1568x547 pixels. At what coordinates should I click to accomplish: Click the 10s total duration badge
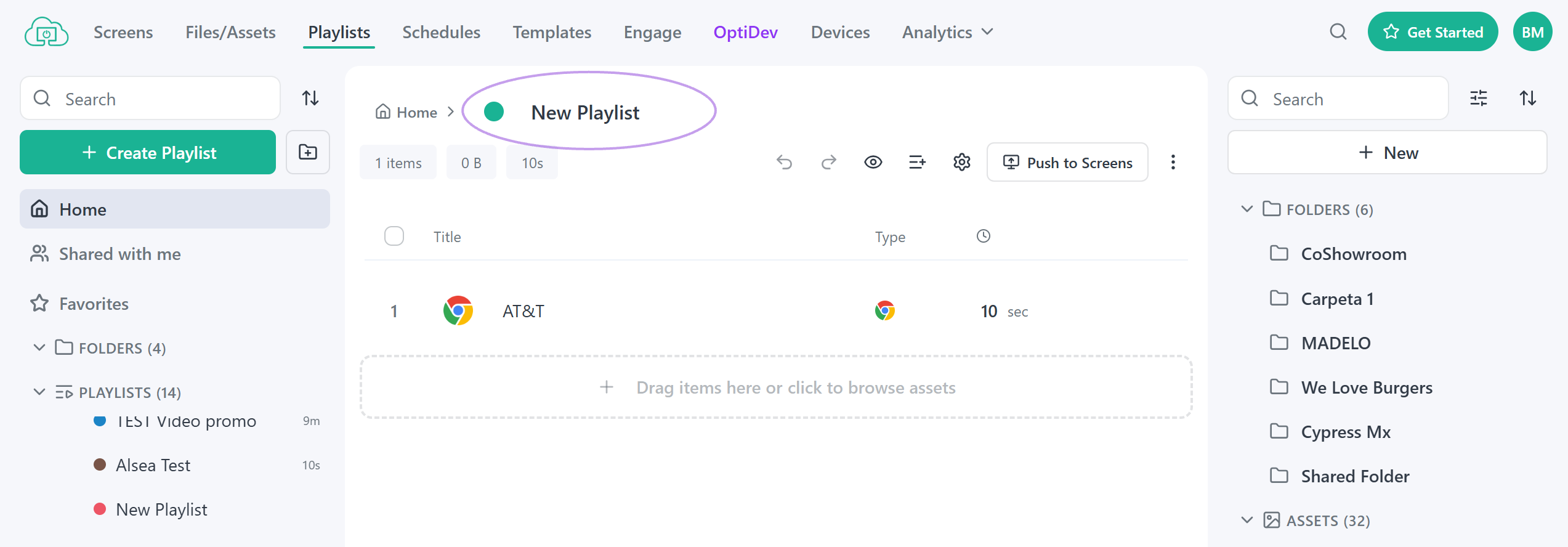tap(532, 163)
